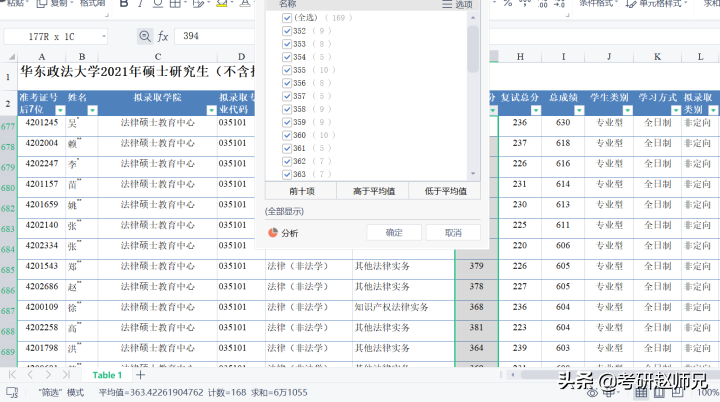Viewport: 720px width, 402px height.
Task: Click the status bar icon left of 筛选模式
Action: pyautogui.click(x=12, y=392)
